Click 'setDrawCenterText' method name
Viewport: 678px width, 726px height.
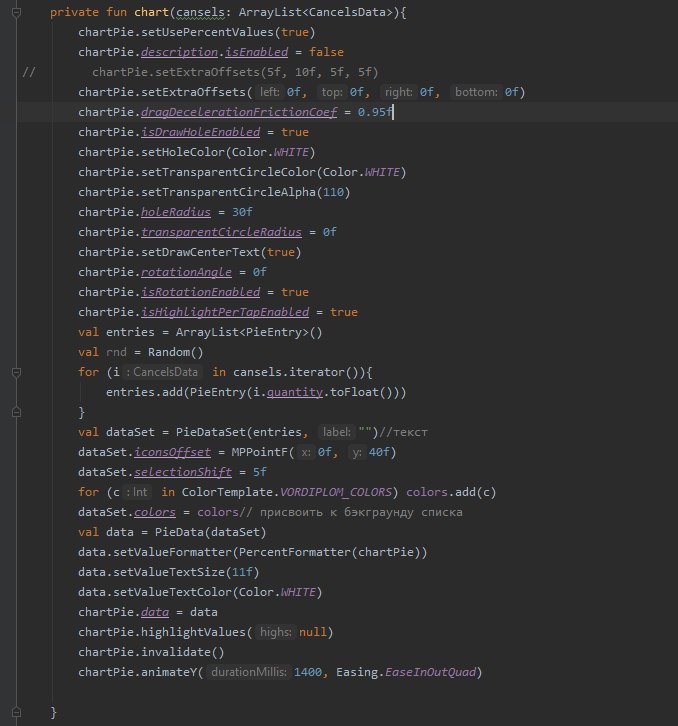click(x=201, y=252)
